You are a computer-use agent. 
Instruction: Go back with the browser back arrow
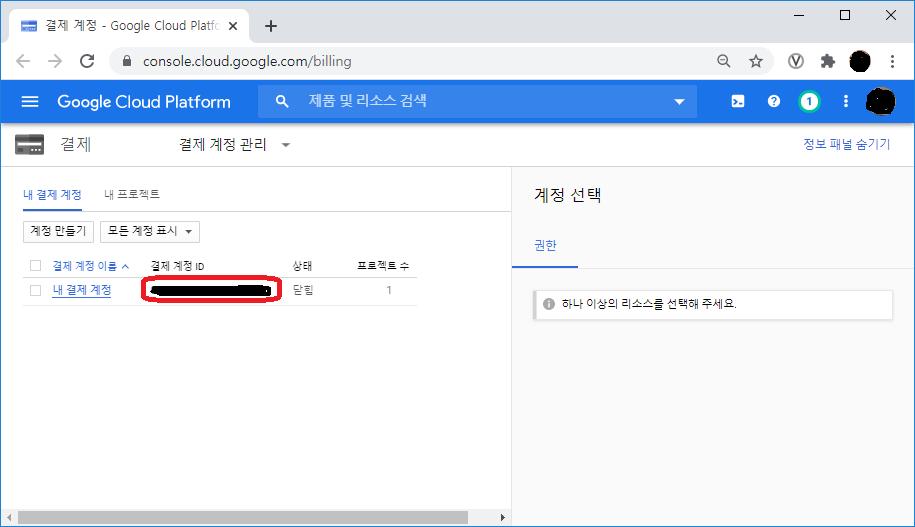click(23, 61)
